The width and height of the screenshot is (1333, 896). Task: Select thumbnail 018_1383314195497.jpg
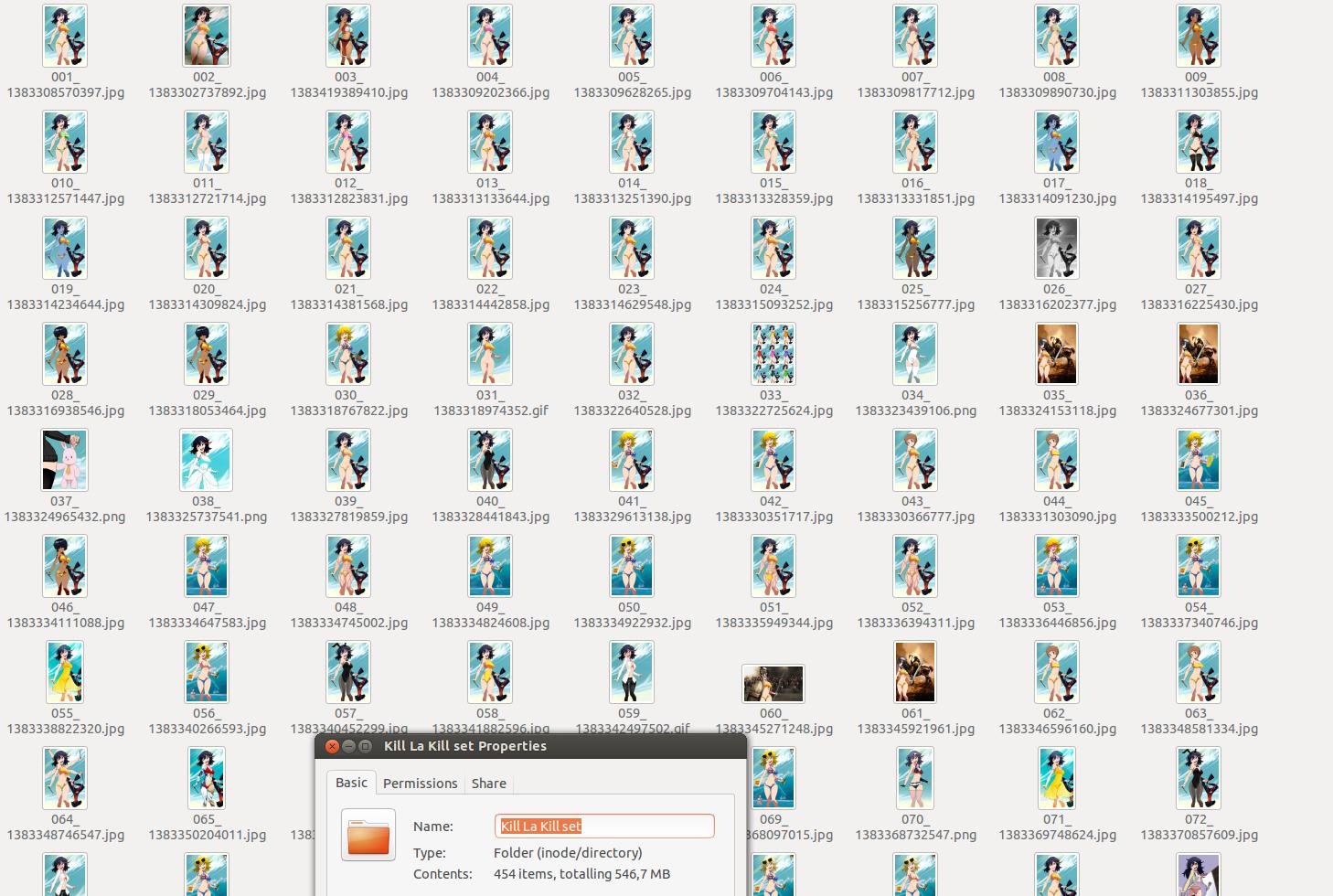[1199, 142]
